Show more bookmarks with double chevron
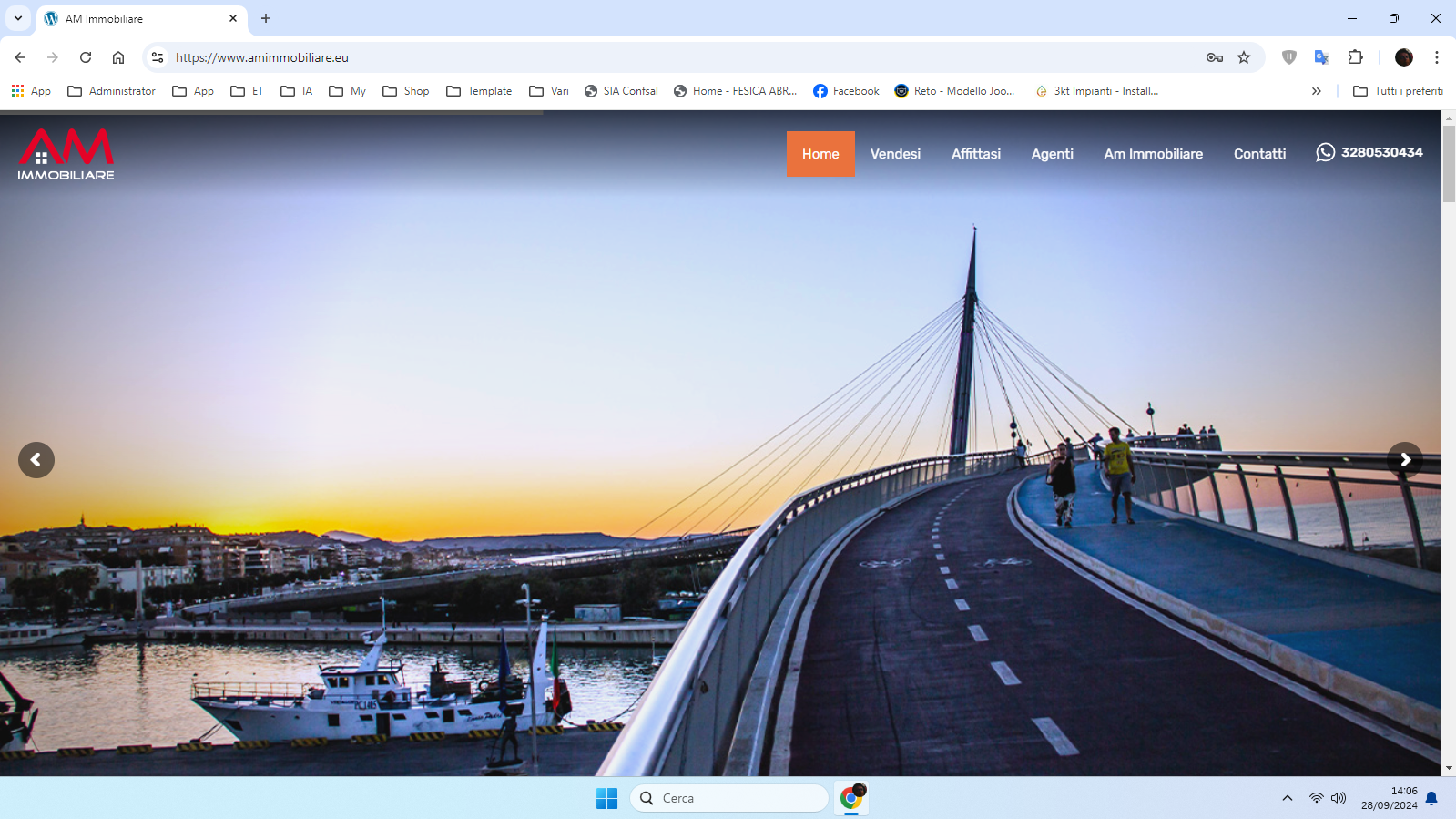 click(1317, 91)
